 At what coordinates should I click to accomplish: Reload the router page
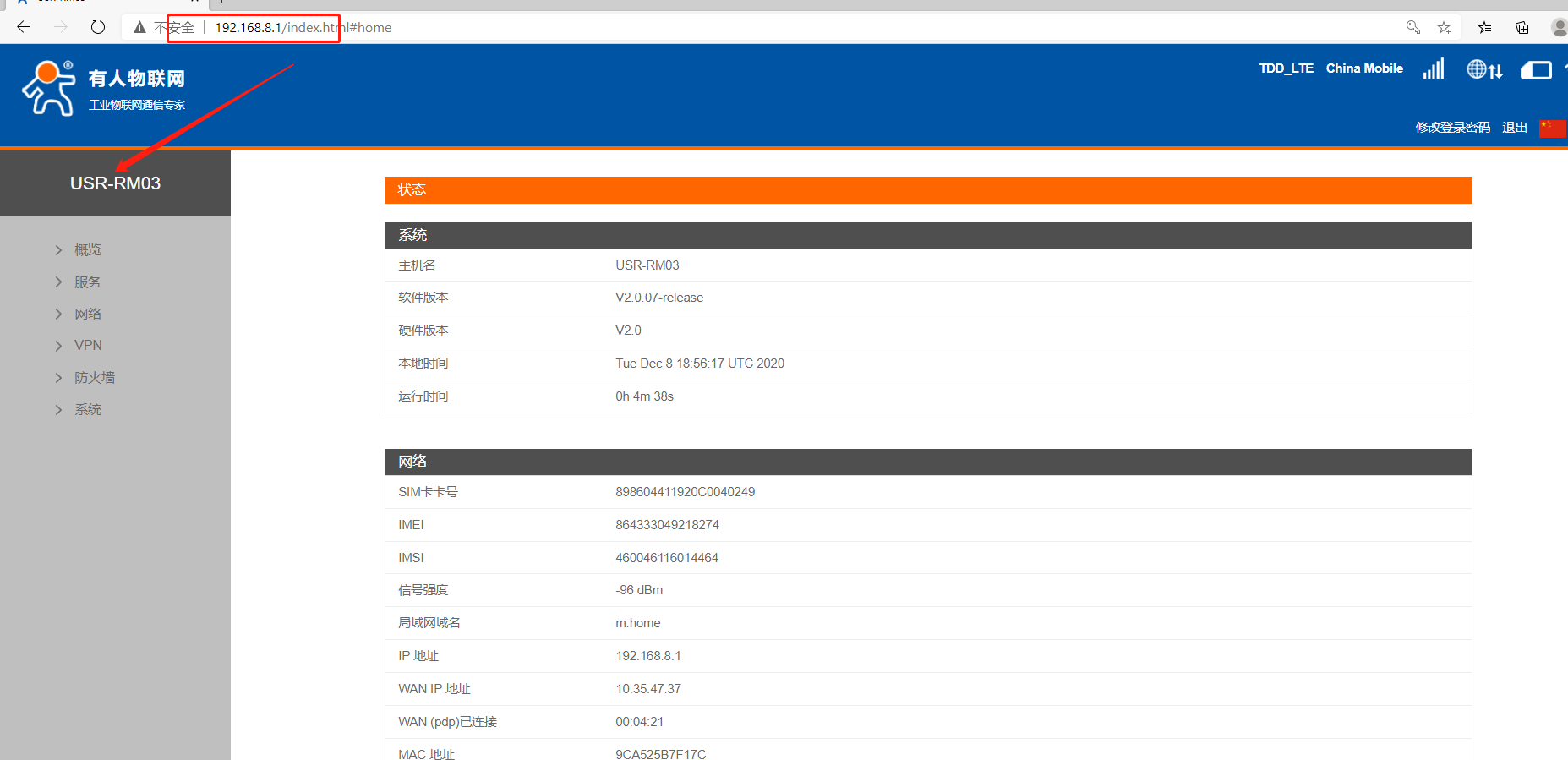tap(98, 27)
